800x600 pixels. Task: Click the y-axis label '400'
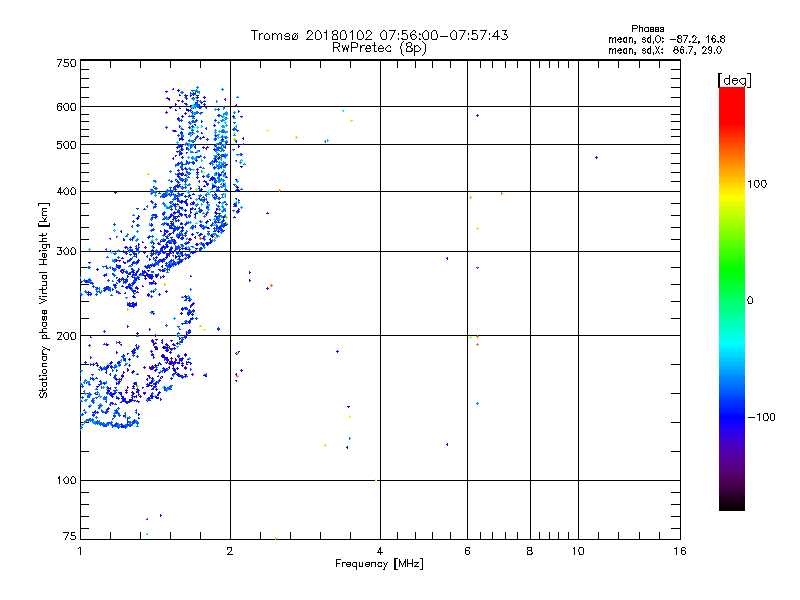tap(66, 192)
